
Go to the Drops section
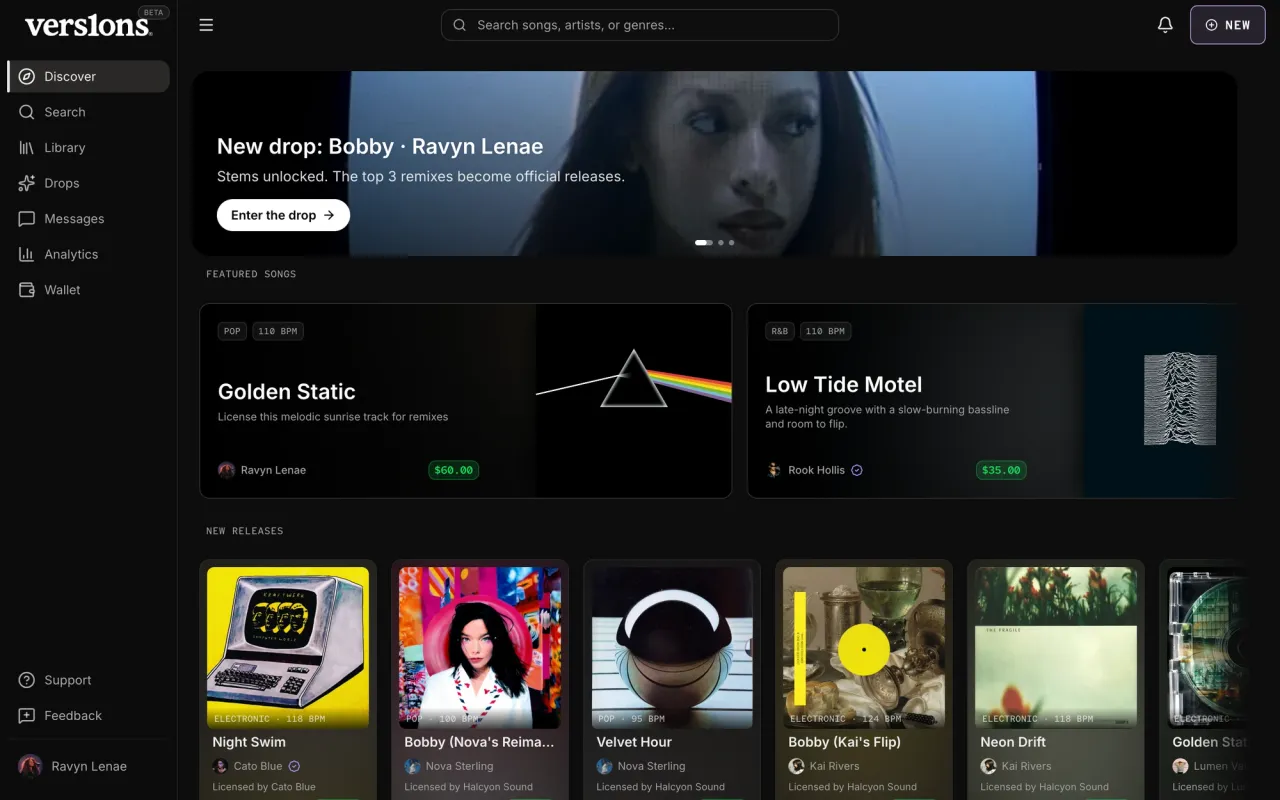[88, 183]
